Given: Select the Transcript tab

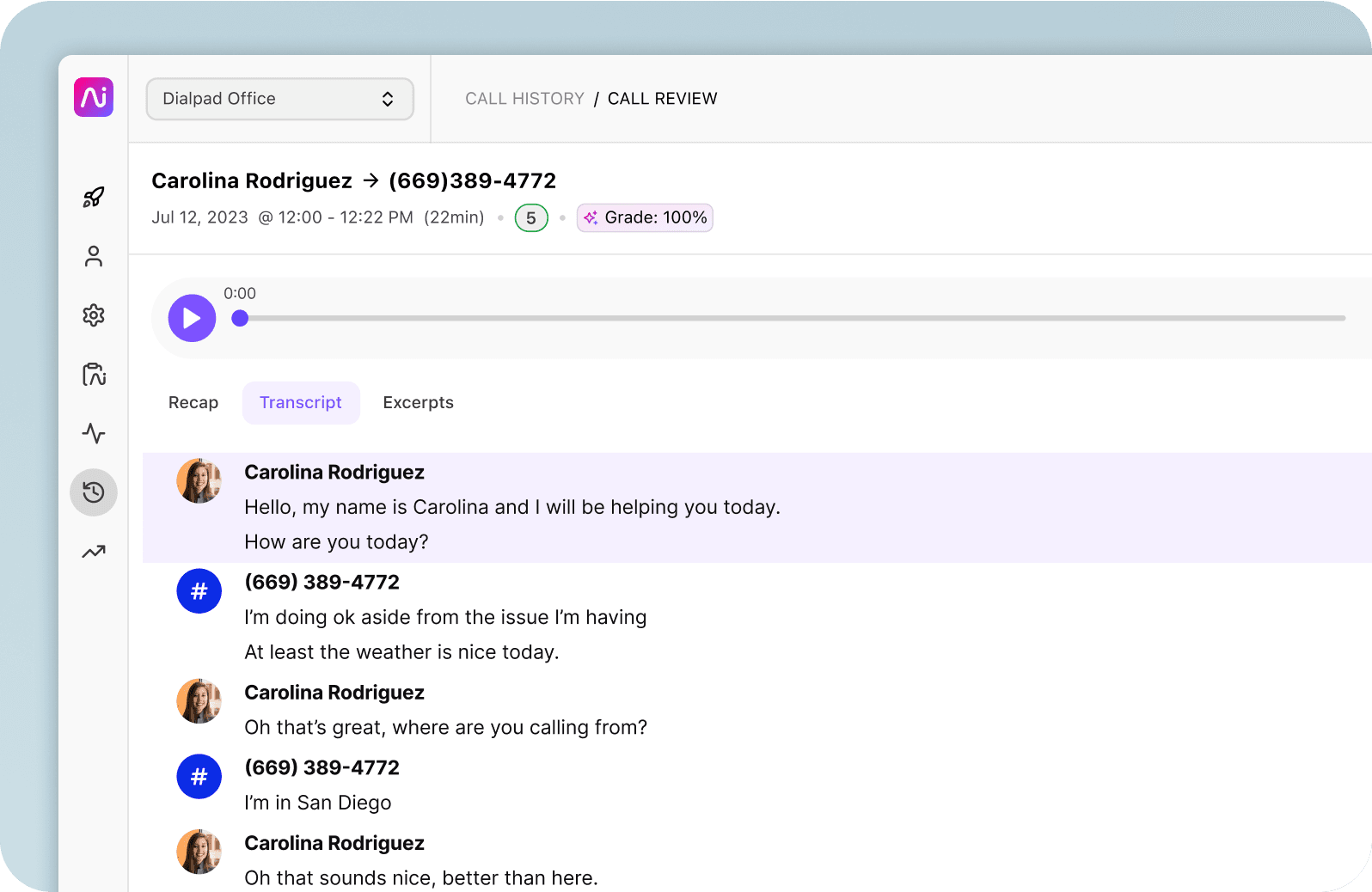Looking at the screenshot, I should [301, 403].
